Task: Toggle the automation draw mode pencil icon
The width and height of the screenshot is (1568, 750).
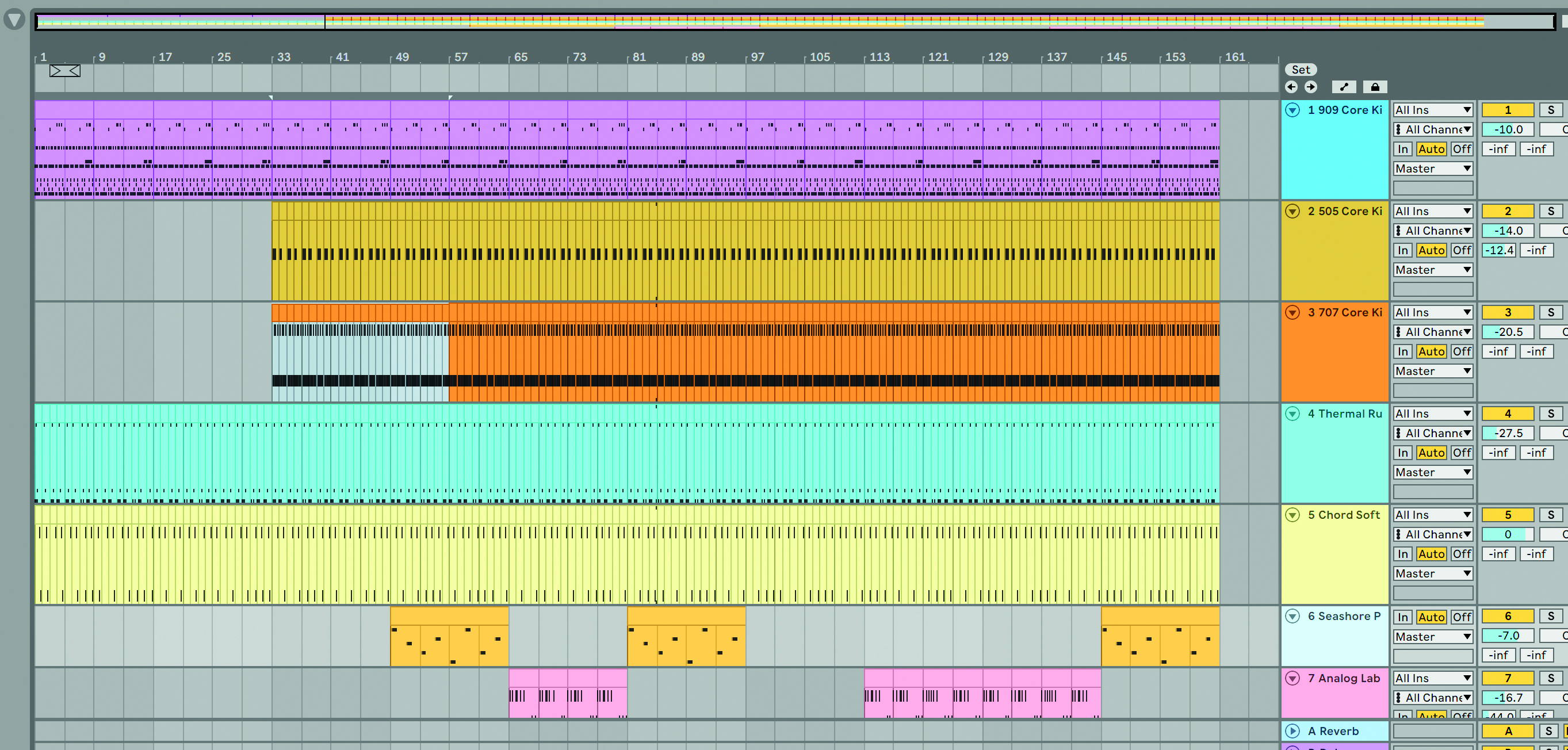Action: 1344,87
